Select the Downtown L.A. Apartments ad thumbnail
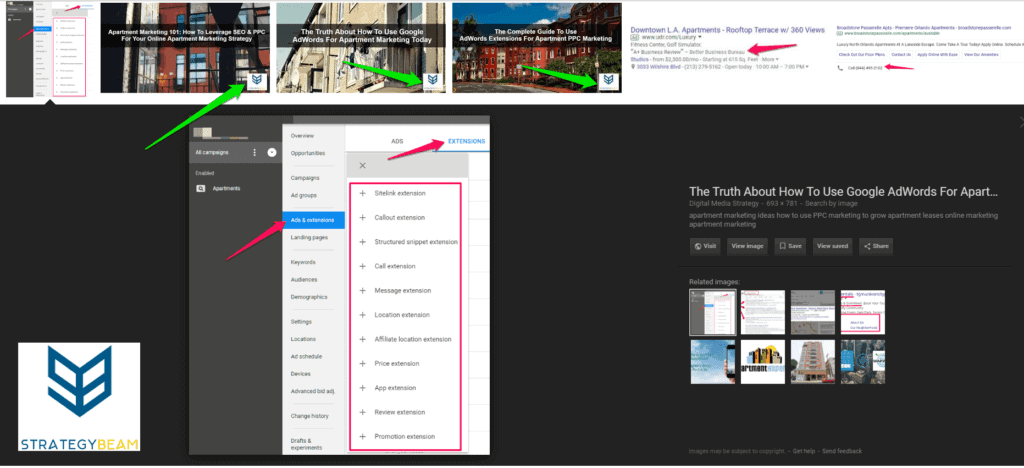1024x468 pixels. (727, 48)
